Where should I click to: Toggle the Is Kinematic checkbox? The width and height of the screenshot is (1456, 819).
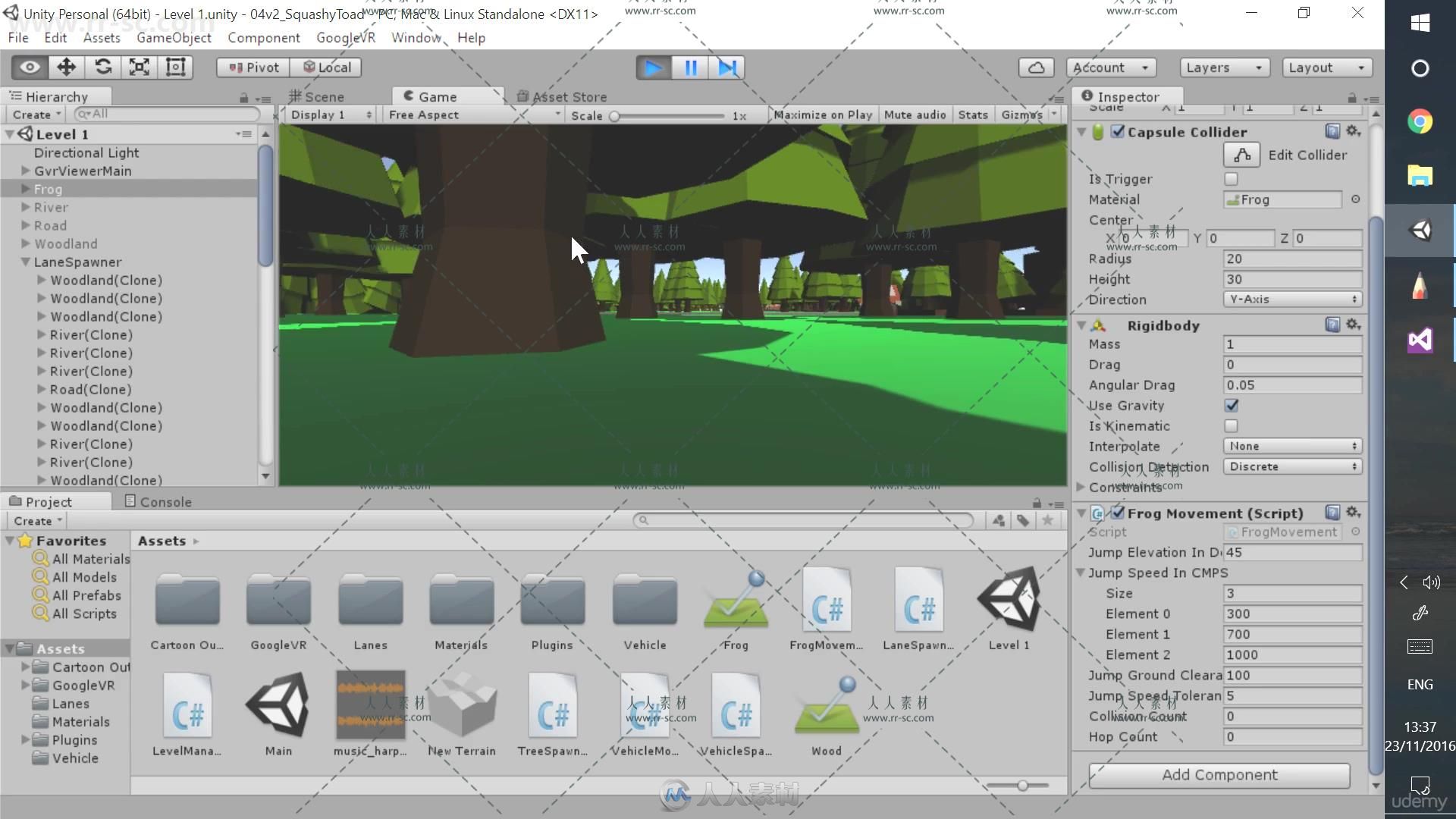(1231, 426)
